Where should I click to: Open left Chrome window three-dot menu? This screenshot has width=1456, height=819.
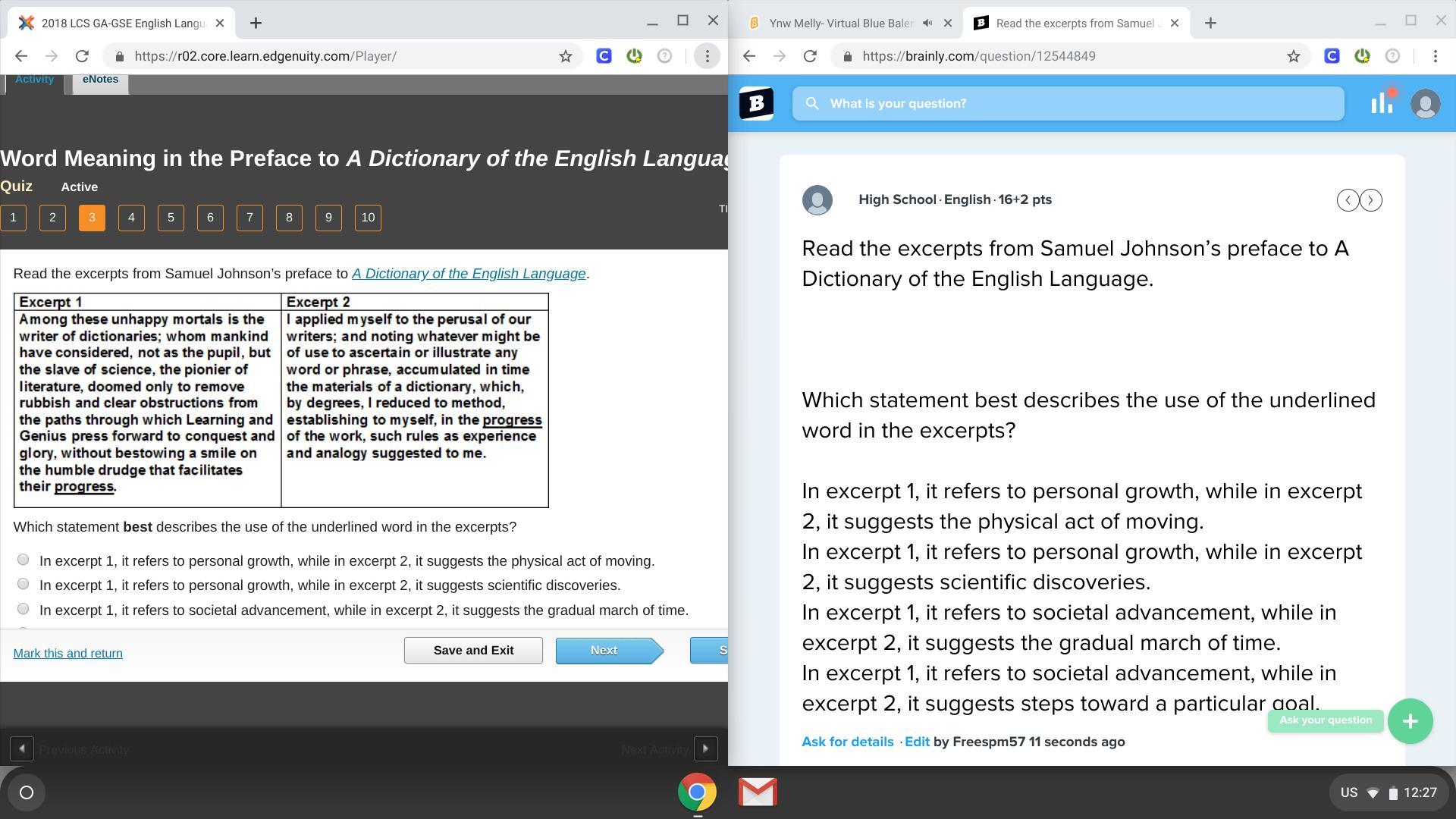point(707,56)
